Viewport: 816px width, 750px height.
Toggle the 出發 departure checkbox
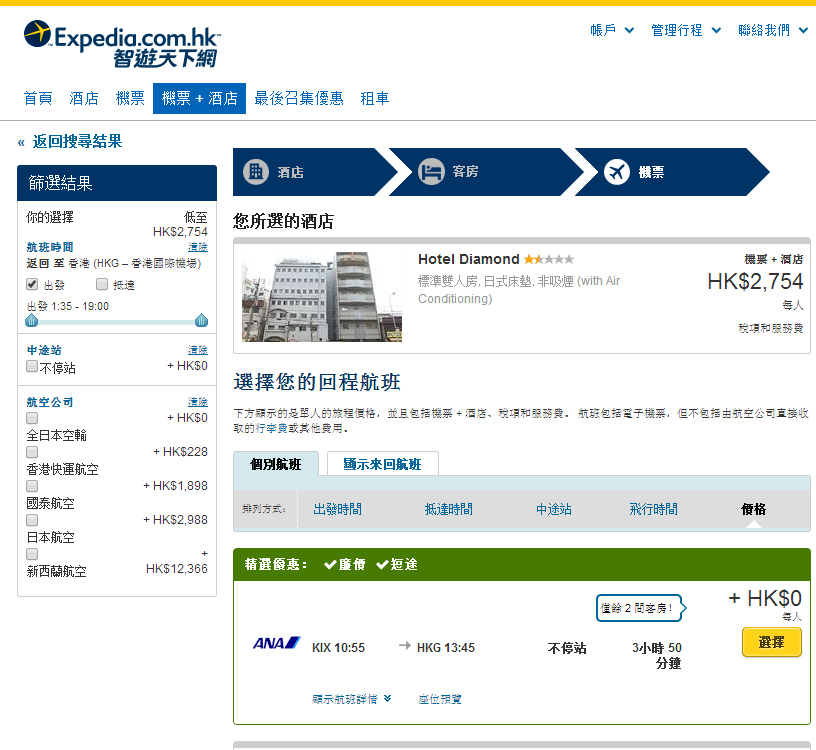coord(32,284)
